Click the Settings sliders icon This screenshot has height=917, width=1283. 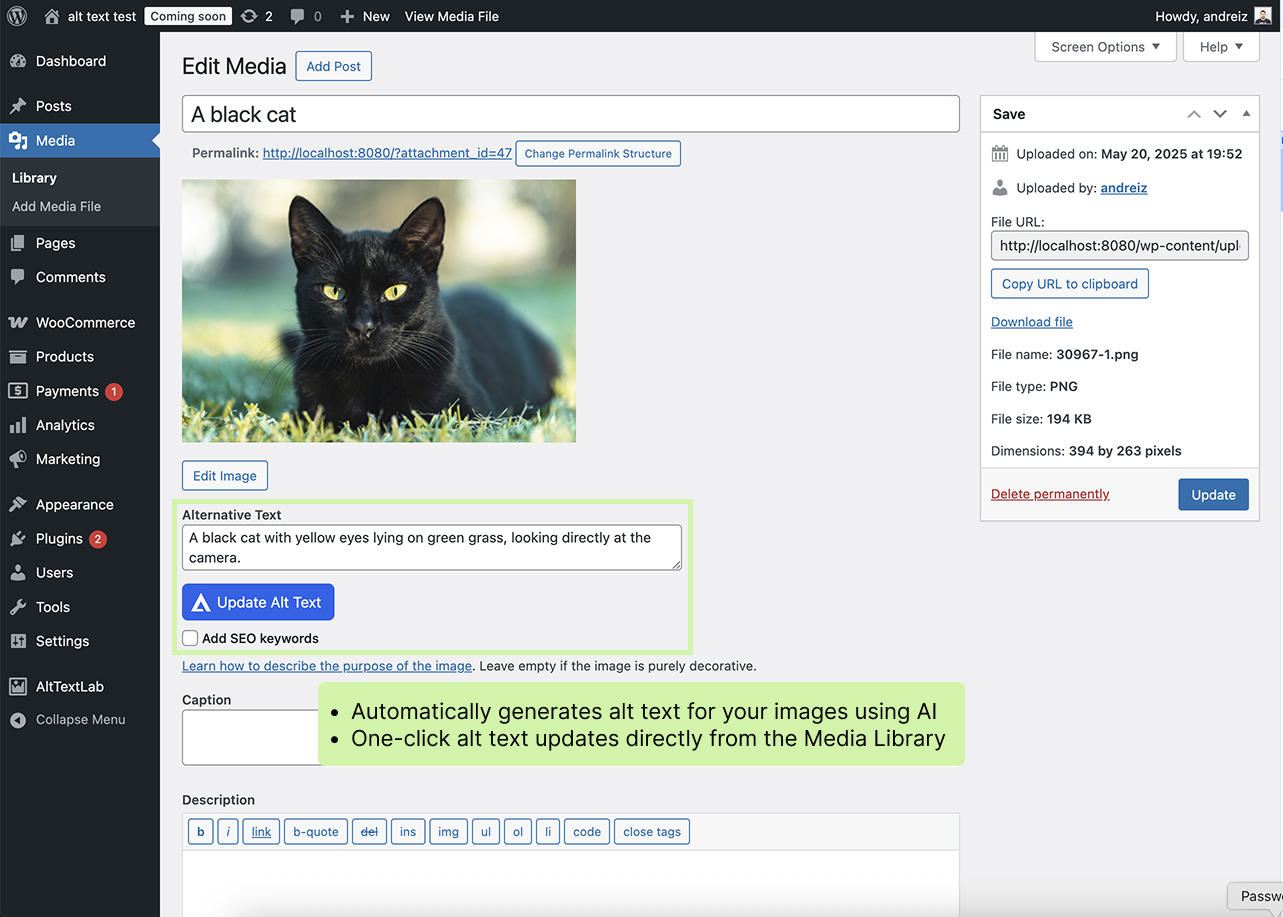pyautogui.click(x=18, y=641)
